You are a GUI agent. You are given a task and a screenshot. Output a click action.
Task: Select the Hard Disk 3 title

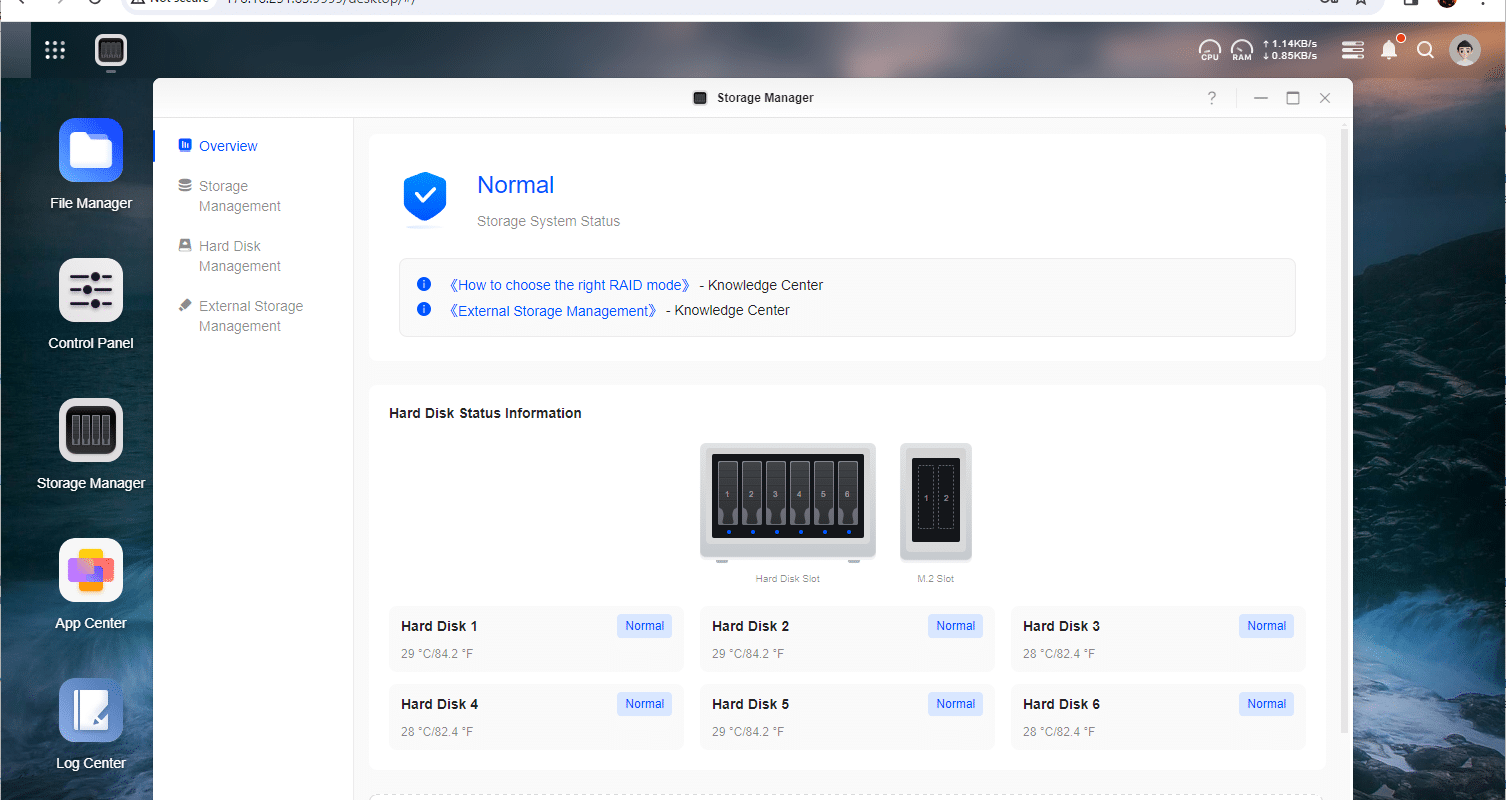point(1061,626)
